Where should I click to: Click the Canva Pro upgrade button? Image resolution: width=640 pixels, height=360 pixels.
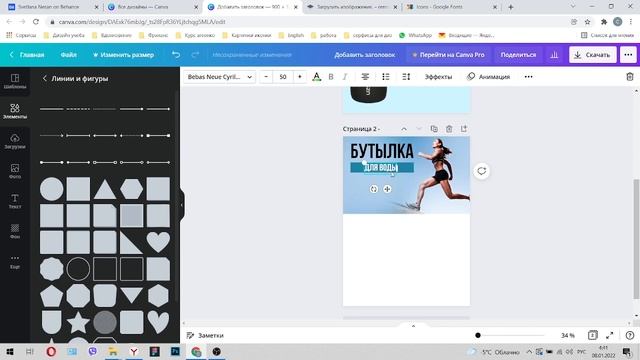[448, 55]
